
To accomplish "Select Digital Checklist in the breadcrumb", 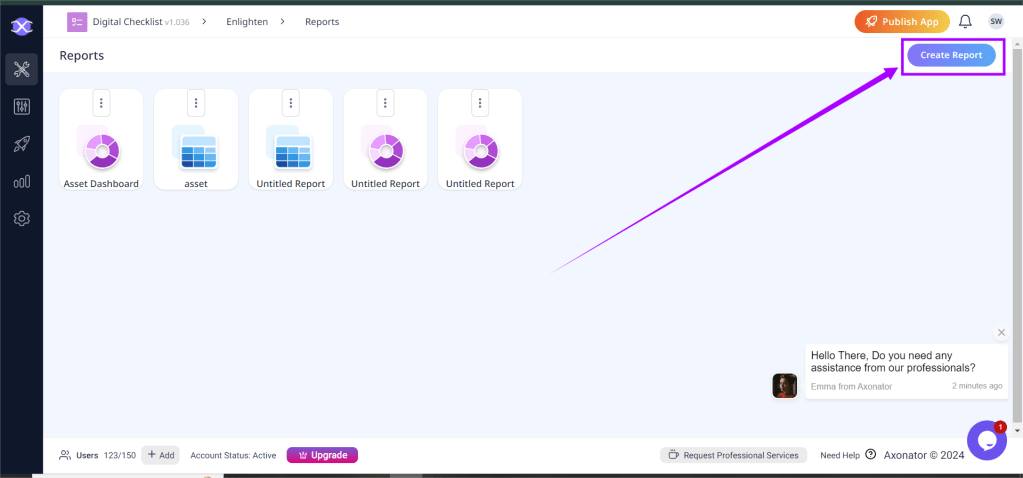I will pos(132,21).
